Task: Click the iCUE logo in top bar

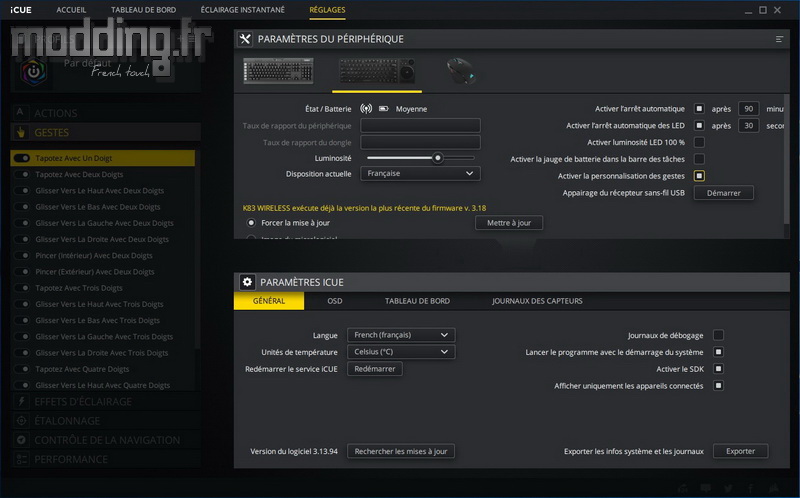Action: (21, 10)
